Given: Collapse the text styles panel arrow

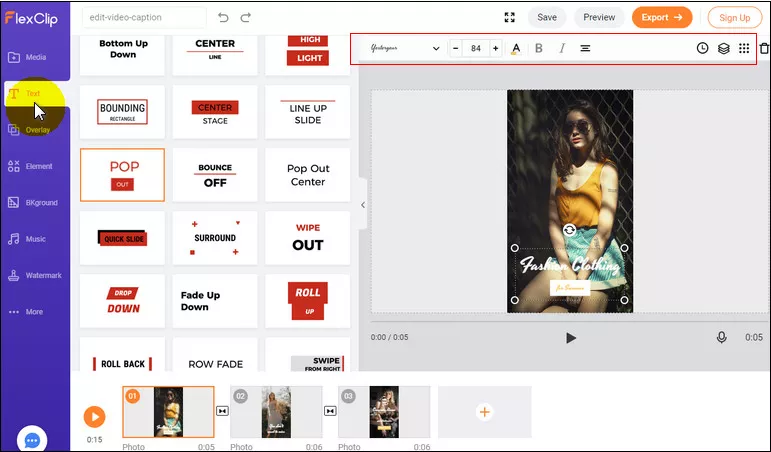Looking at the screenshot, I should 363,205.
